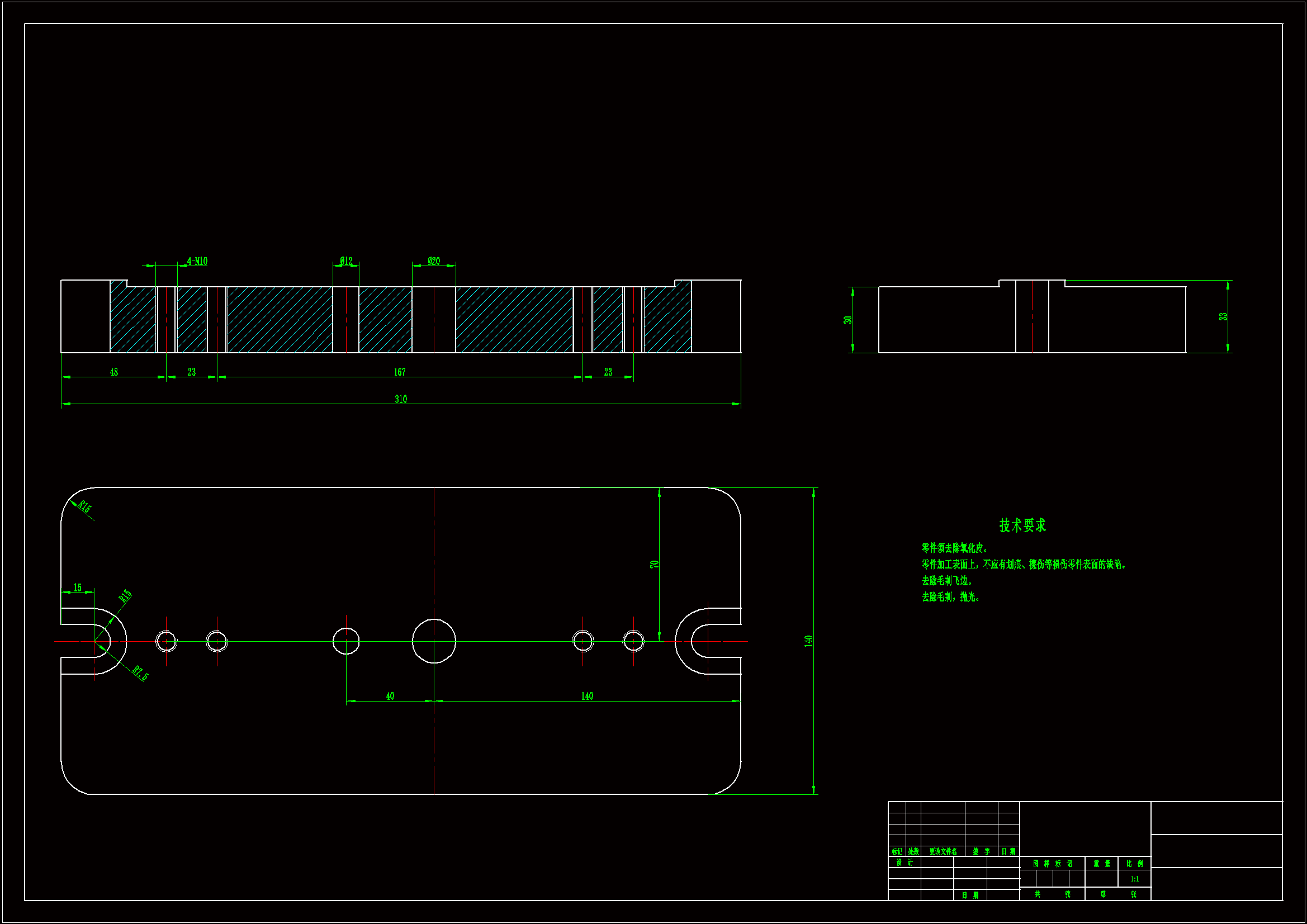
Task: Click the 33 height dimension in side view
Action: [x=1223, y=316]
